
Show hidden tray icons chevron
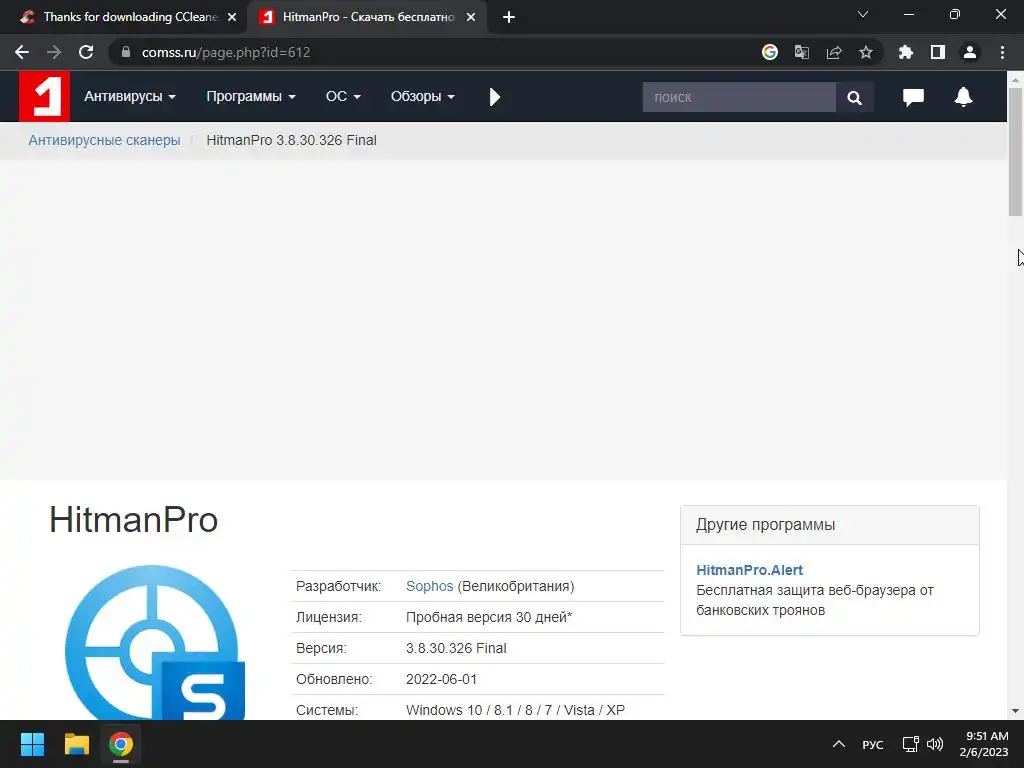pyautogui.click(x=839, y=744)
